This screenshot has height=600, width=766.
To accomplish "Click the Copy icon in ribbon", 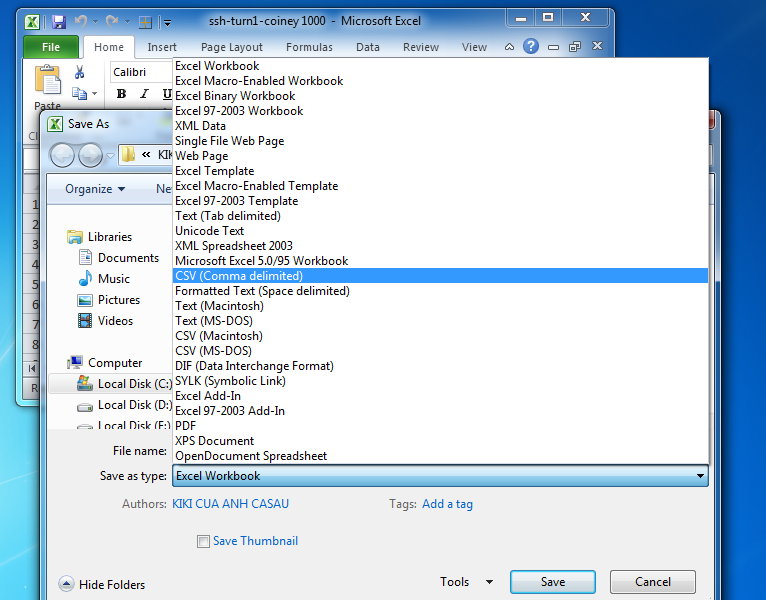I will pos(79,93).
